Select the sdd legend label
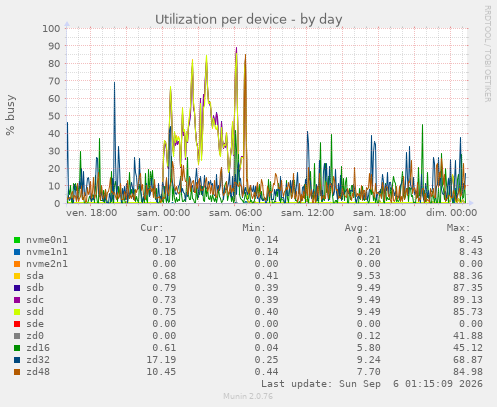 35,312
